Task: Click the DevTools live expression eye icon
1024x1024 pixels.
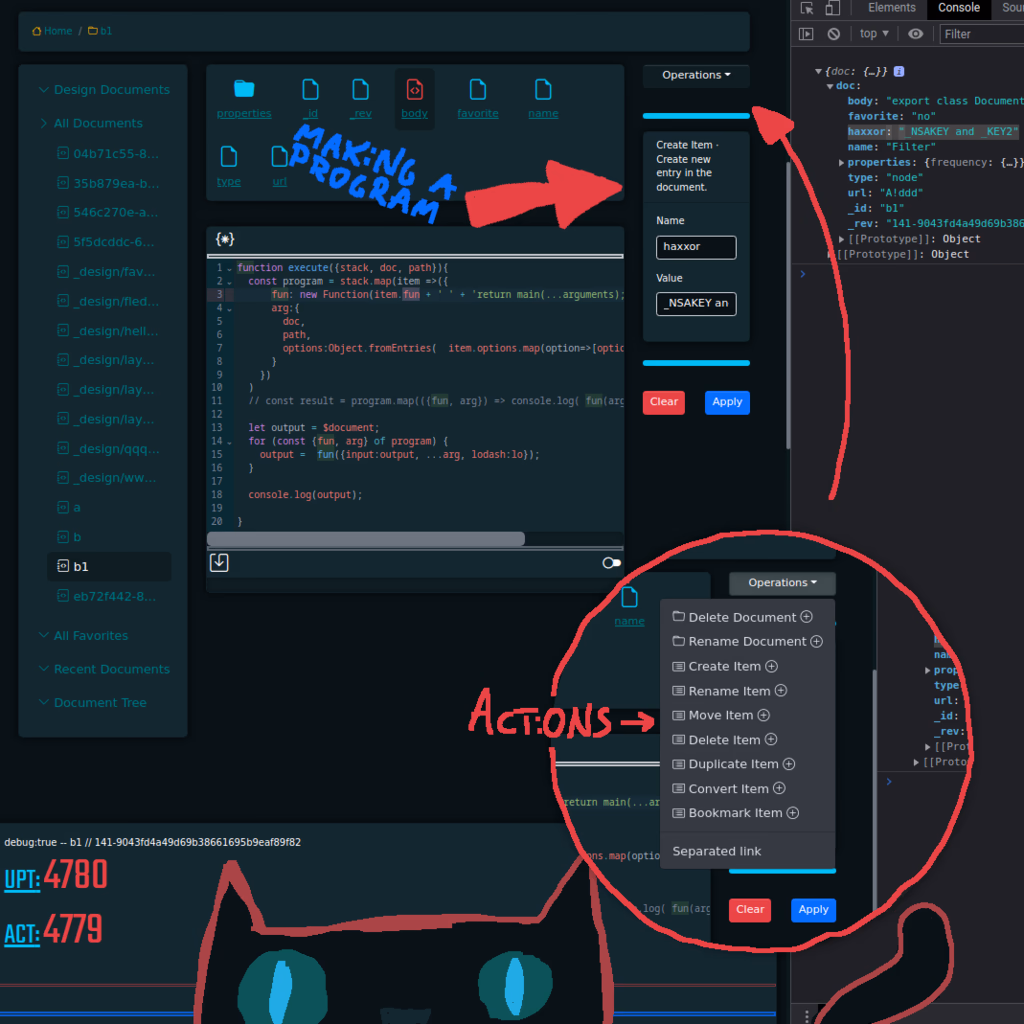Action: pos(915,34)
